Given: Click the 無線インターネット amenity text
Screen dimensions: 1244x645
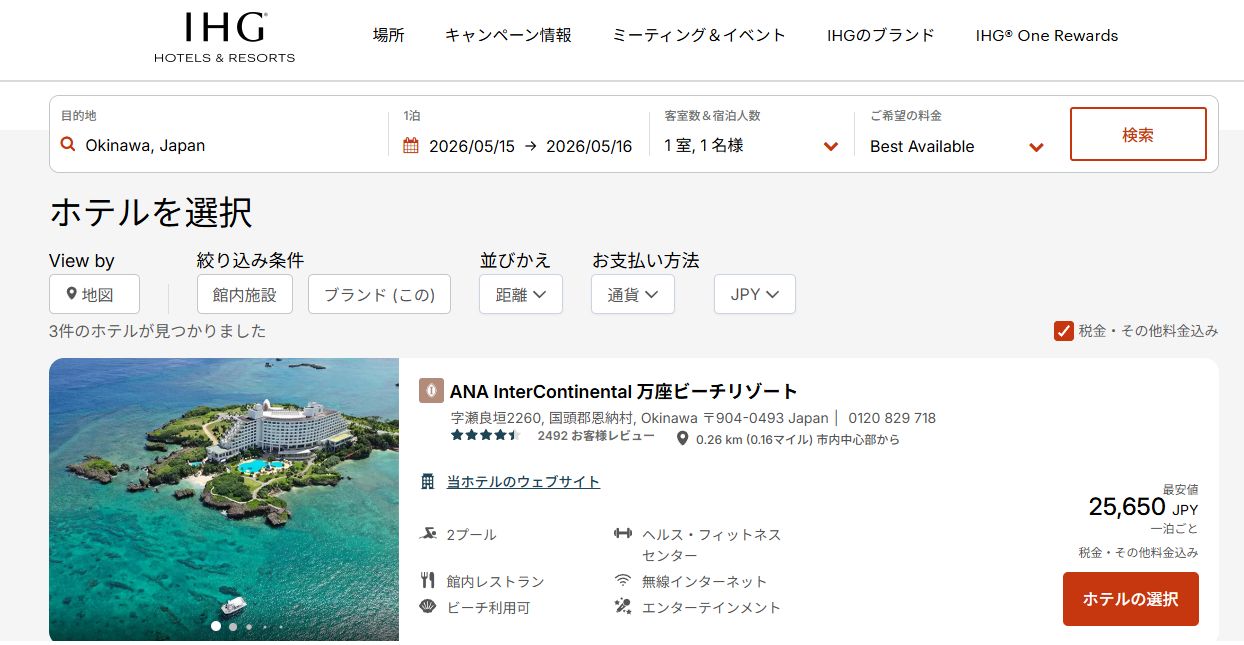Looking at the screenshot, I should pyautogui.click(x=705, y=581).
